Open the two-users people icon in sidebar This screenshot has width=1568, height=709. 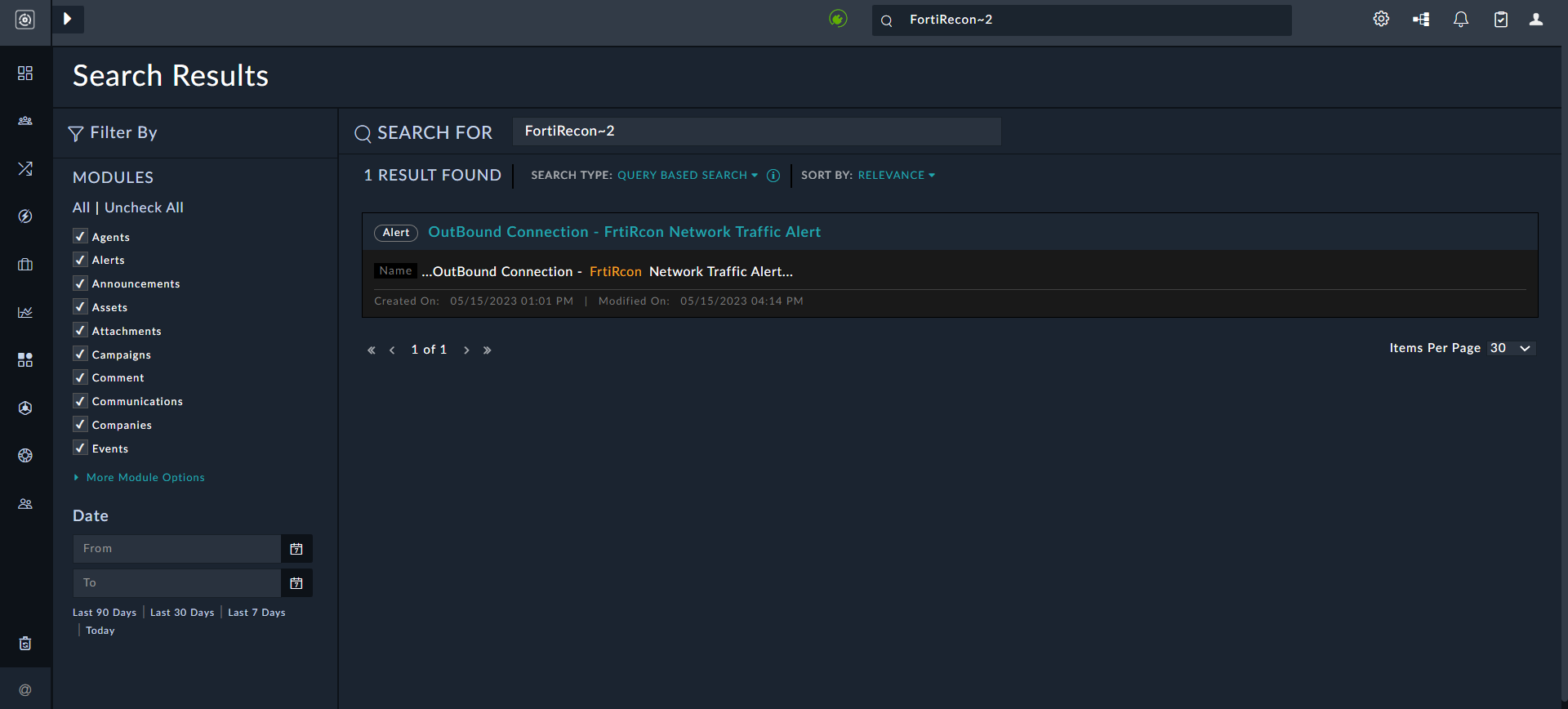coord(25,504)
